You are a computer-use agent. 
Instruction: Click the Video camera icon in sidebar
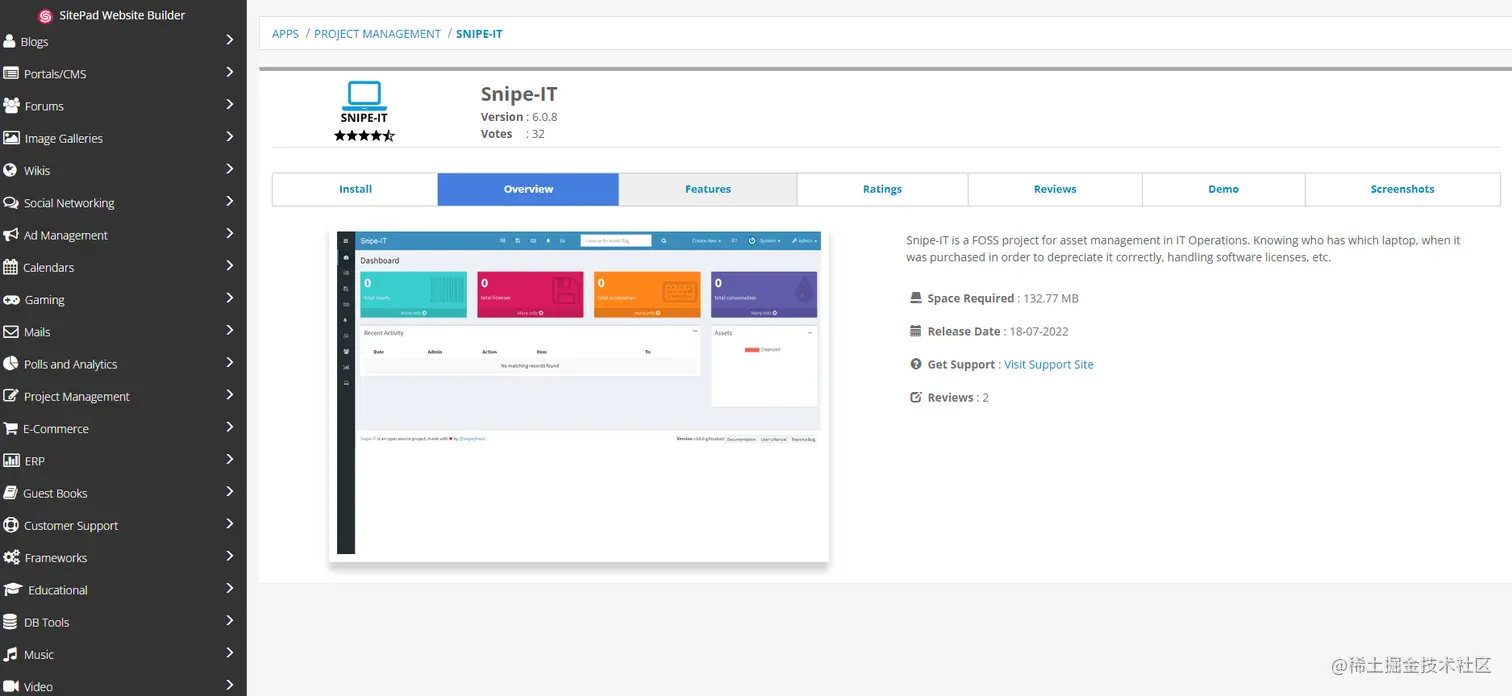pos(11,686)
